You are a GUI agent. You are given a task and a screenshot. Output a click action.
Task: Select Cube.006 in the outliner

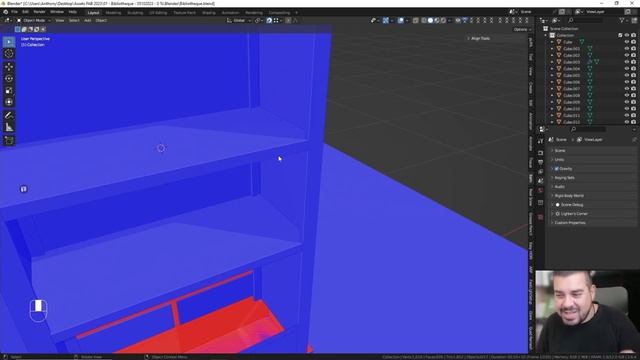click(571, 82)
